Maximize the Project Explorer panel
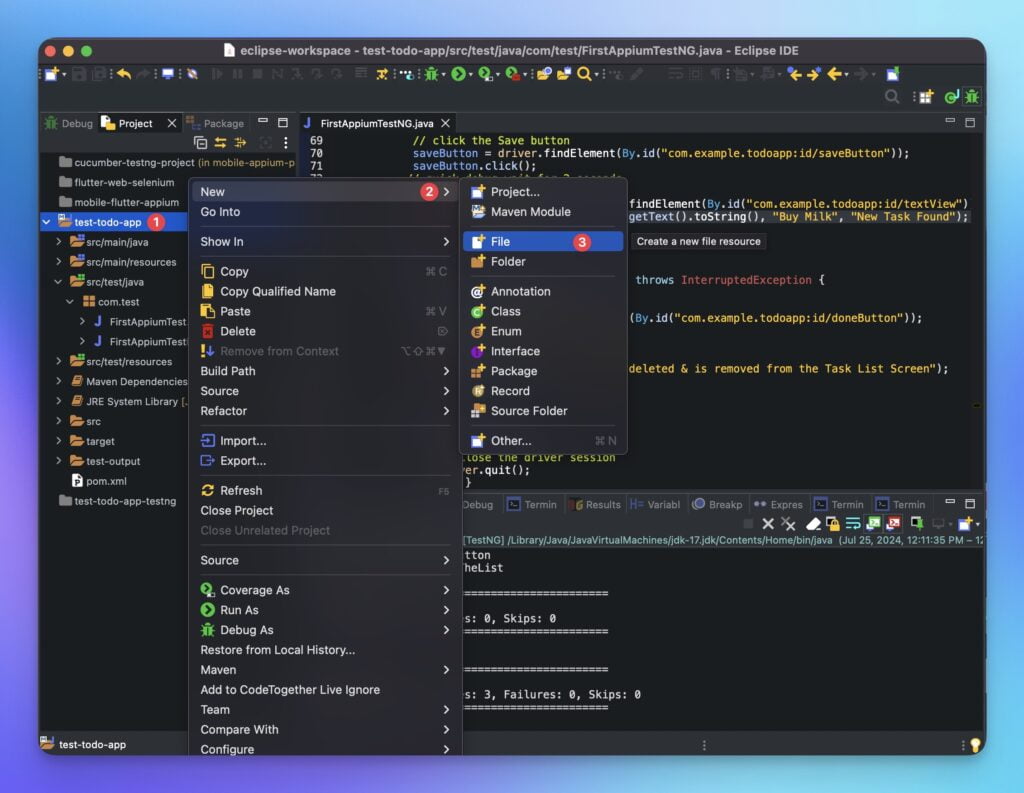The image size is (1024, 793). pyautogui.click(x=283, y=122)
